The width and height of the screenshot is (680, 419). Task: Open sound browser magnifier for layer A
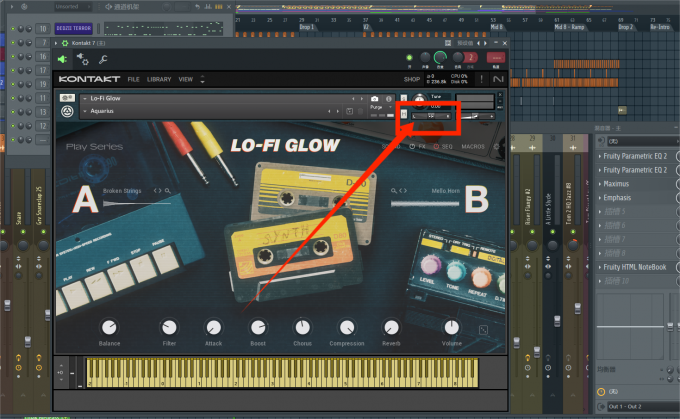point(167,191)
